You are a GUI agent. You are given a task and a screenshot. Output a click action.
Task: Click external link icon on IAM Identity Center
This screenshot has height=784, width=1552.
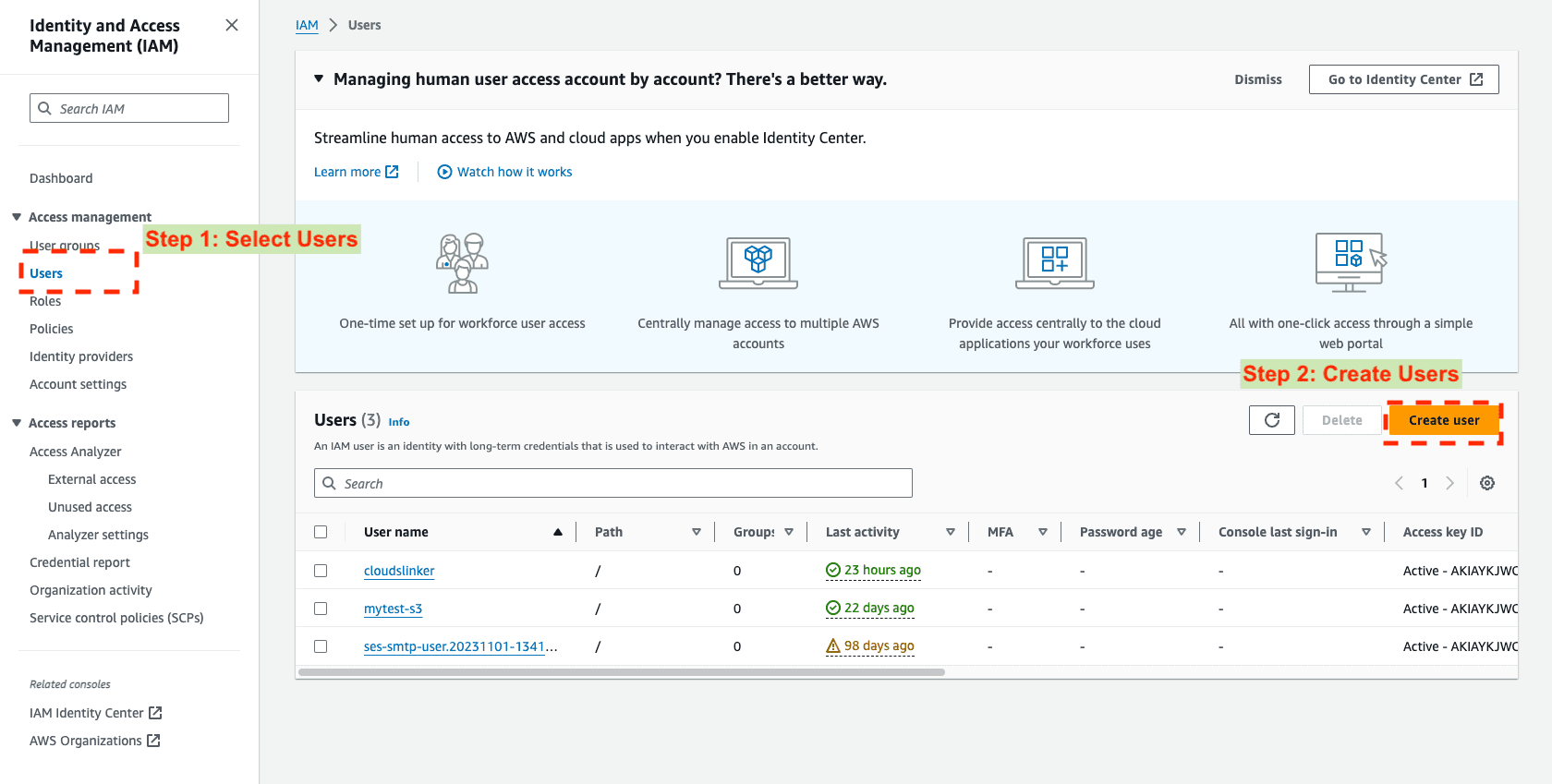click(155, 713)
